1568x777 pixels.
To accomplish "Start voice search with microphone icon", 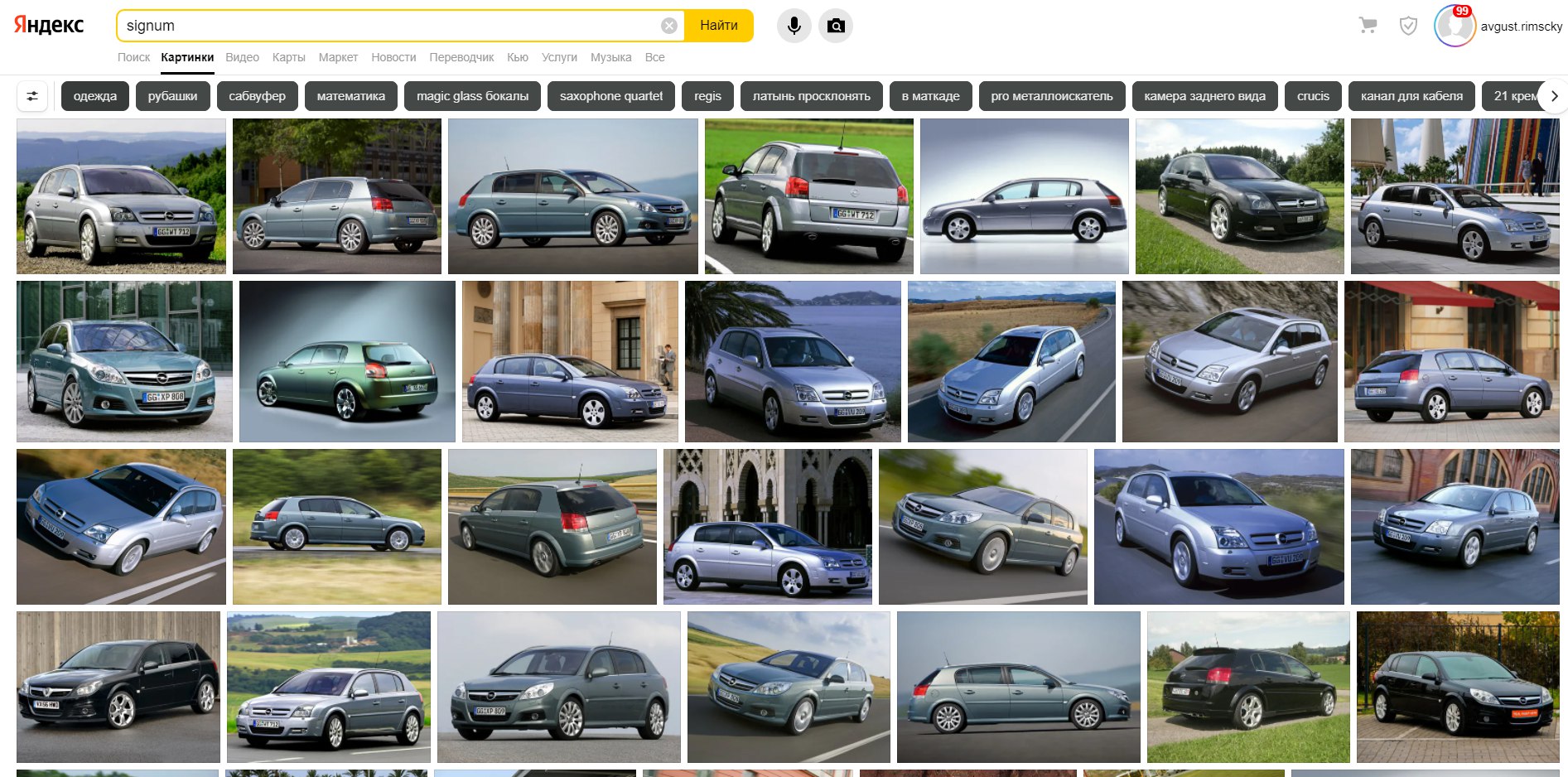I will tap(794, 26).
